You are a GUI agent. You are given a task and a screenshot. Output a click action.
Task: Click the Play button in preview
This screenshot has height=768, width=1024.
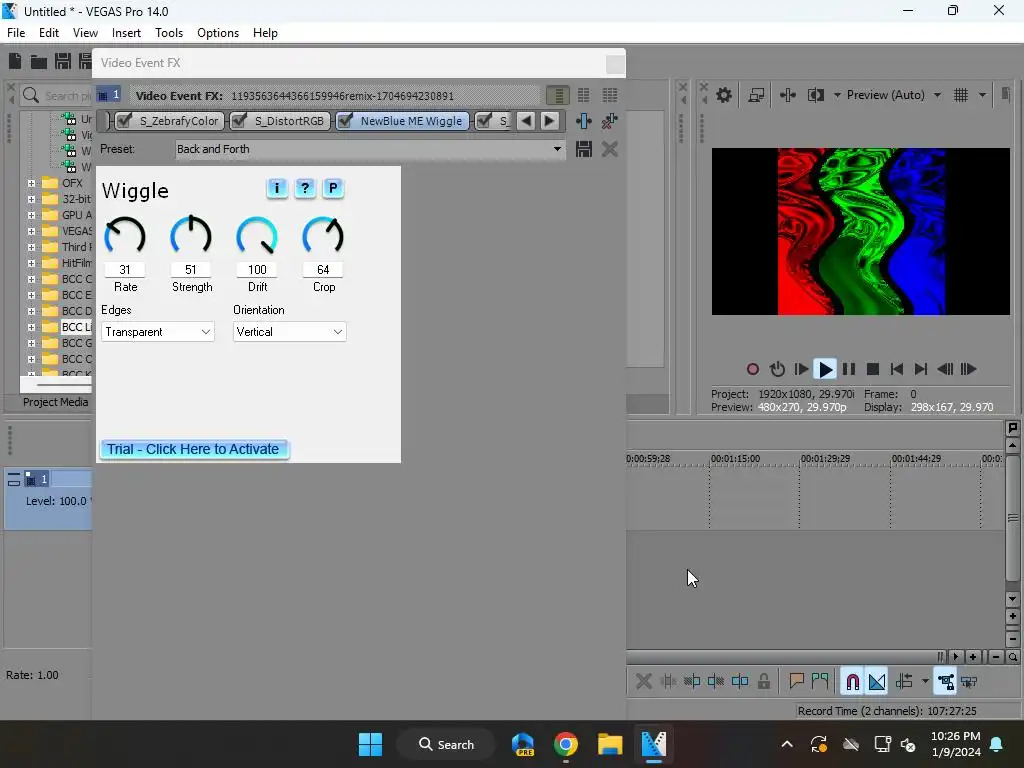click(825, 370)
